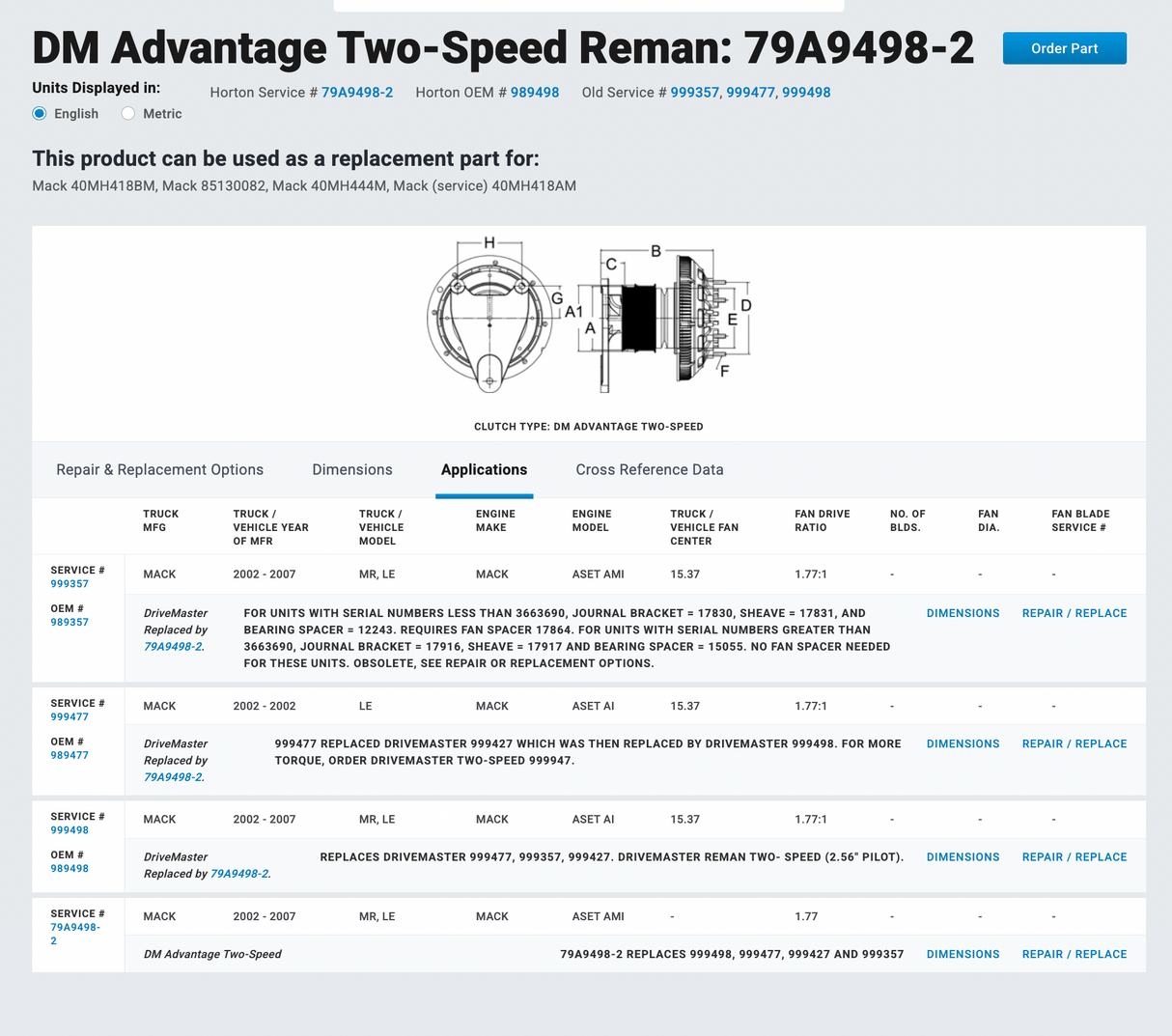Switch to the Dimensions tab
Viewport: 1172px width, 1036px height.
coord(352,470)
